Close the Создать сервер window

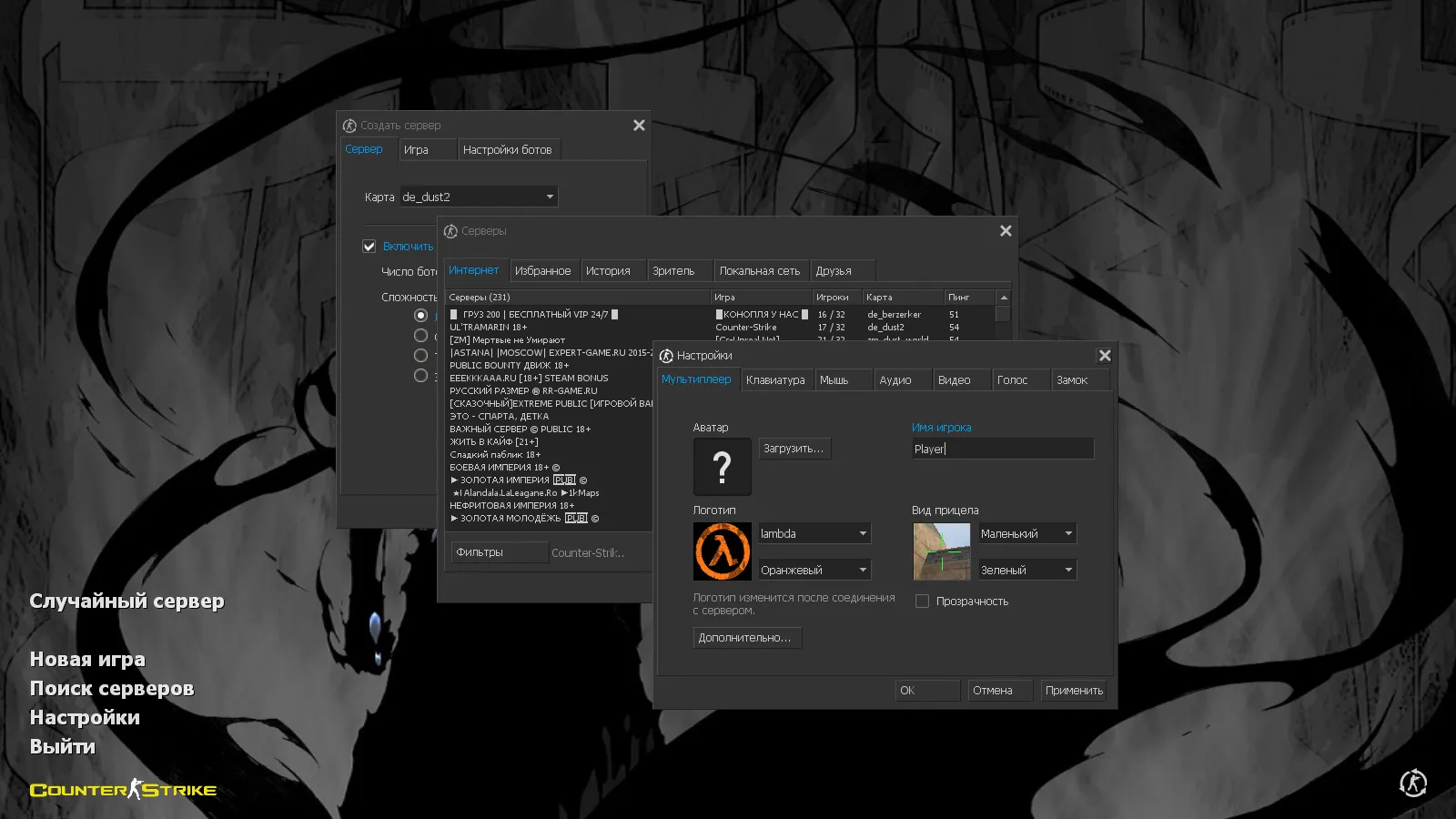pos(639,126)
